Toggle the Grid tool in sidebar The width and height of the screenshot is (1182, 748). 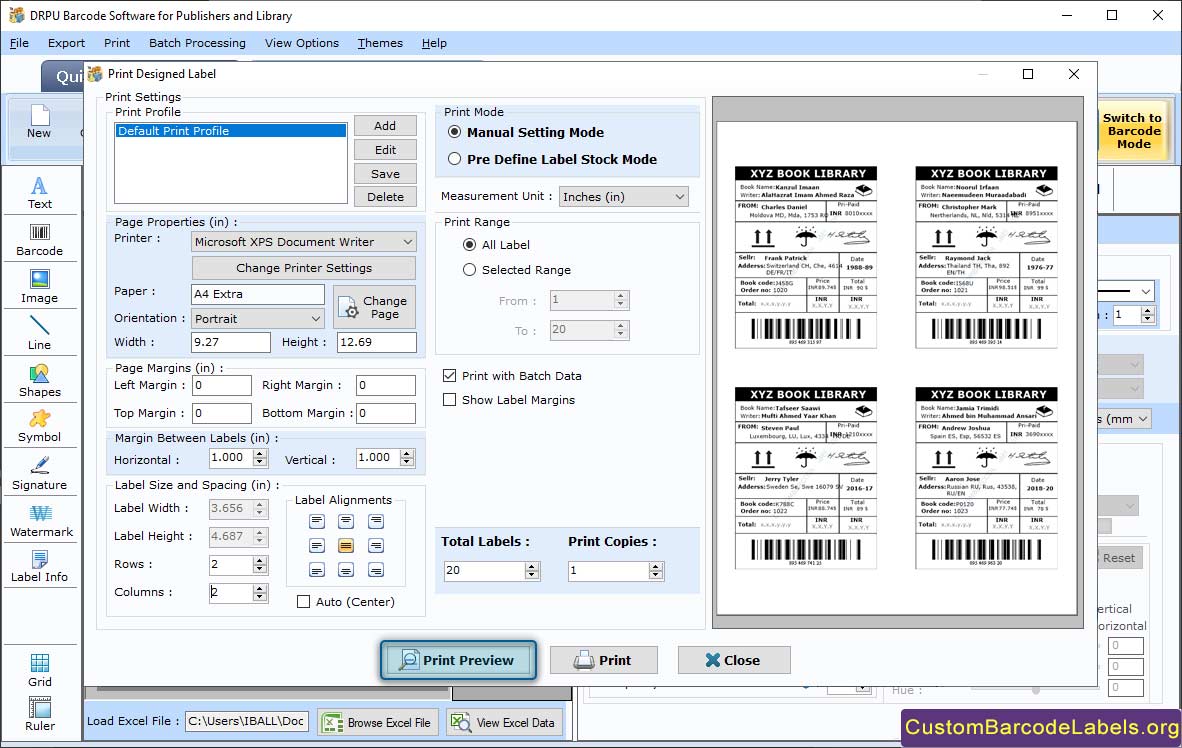coord(39,670)
